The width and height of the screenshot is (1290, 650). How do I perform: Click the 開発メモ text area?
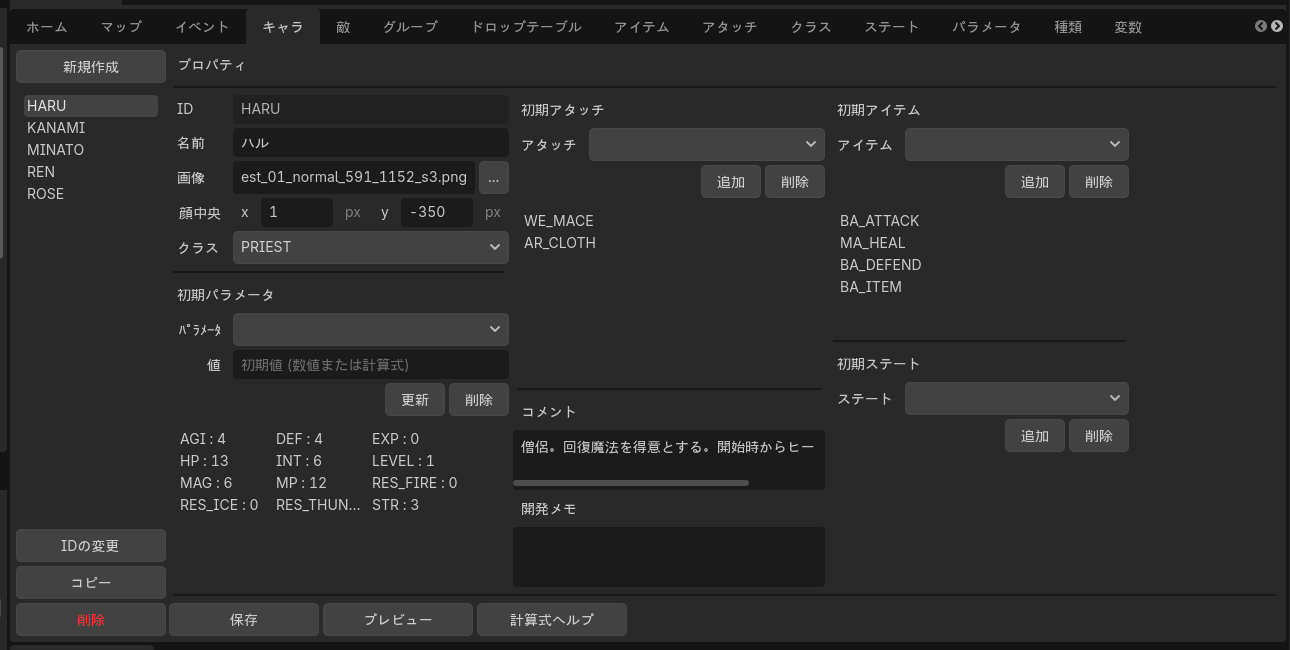[669, 557]
